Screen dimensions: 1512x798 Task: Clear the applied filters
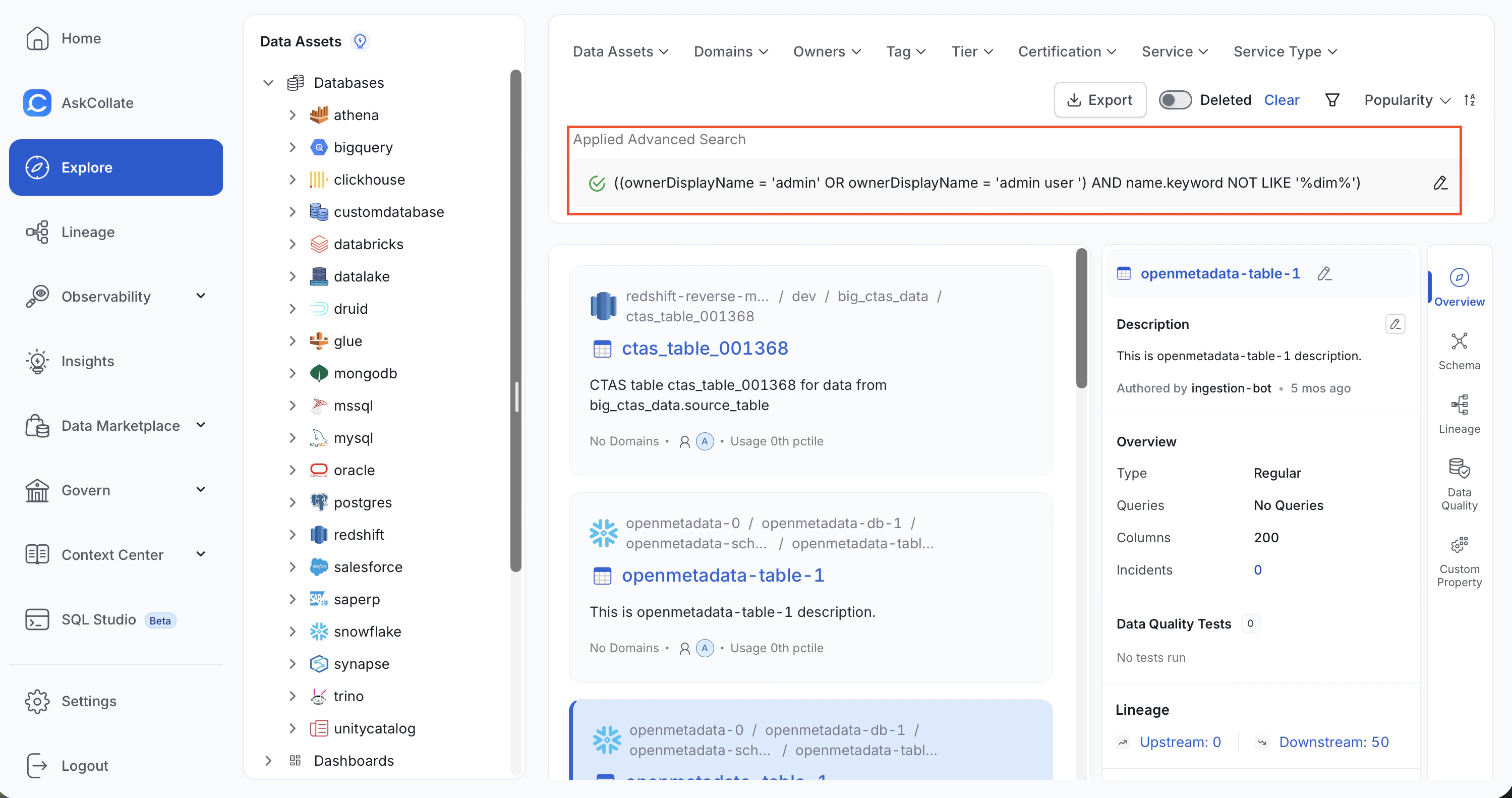click(1282, 100)
